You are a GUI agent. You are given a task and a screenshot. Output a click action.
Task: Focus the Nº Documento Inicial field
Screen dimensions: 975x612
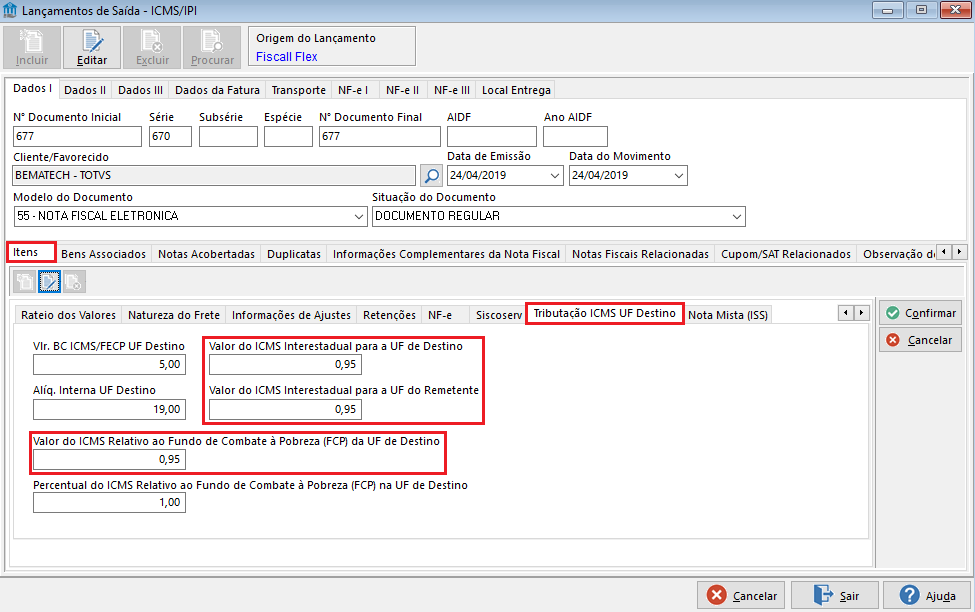point(77,136)
